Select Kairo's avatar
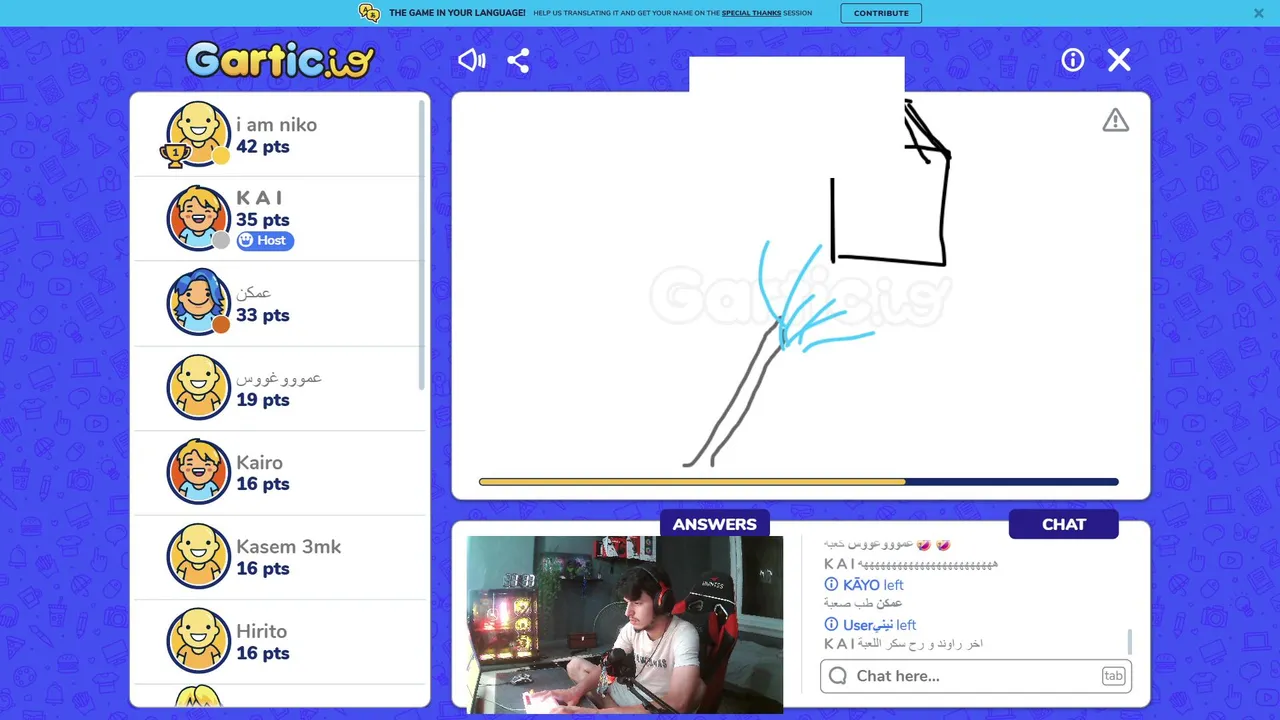This screenshot has height=720, width=1280. click(198, 472)
